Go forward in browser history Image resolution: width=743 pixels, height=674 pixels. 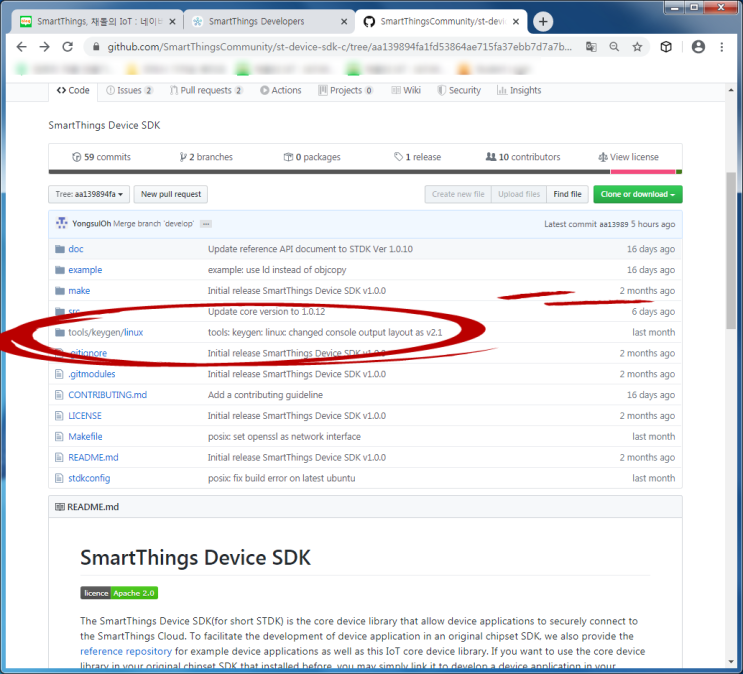tap(45, 46)
